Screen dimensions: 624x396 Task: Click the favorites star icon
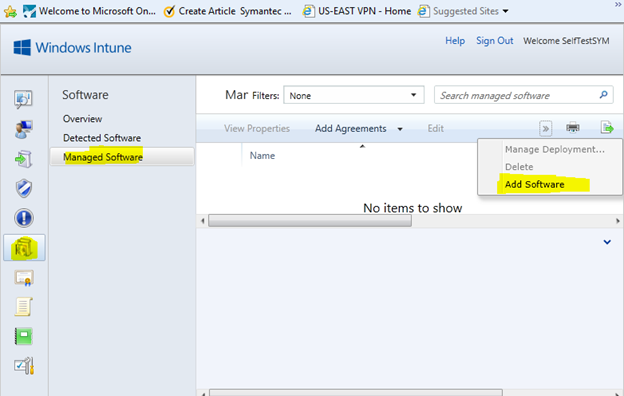pos(10,12)
